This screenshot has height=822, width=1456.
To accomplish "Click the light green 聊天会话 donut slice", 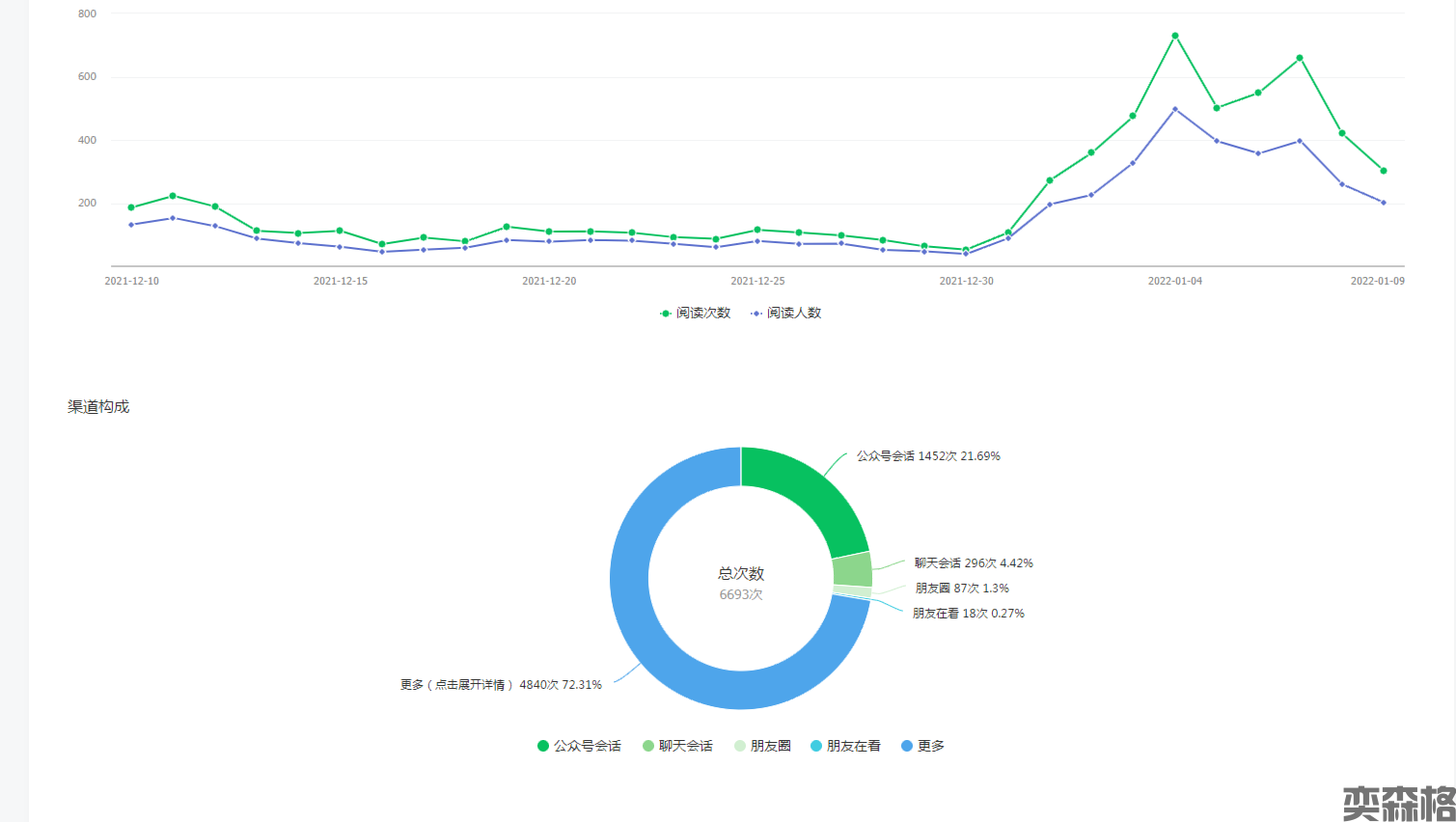I will (852, 569).
